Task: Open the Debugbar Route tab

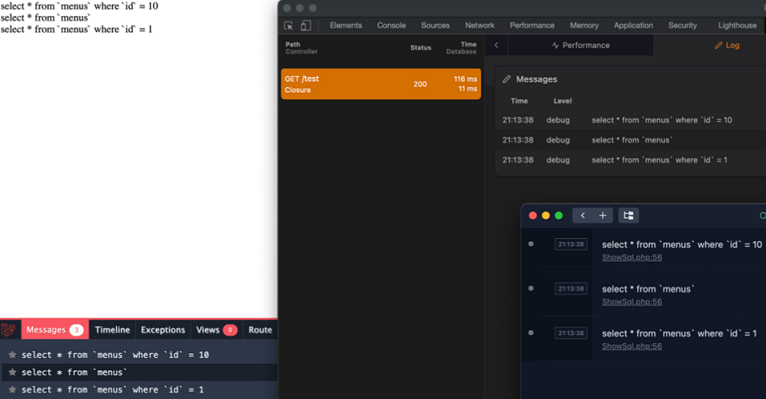Action: click(x=260, y=330)
